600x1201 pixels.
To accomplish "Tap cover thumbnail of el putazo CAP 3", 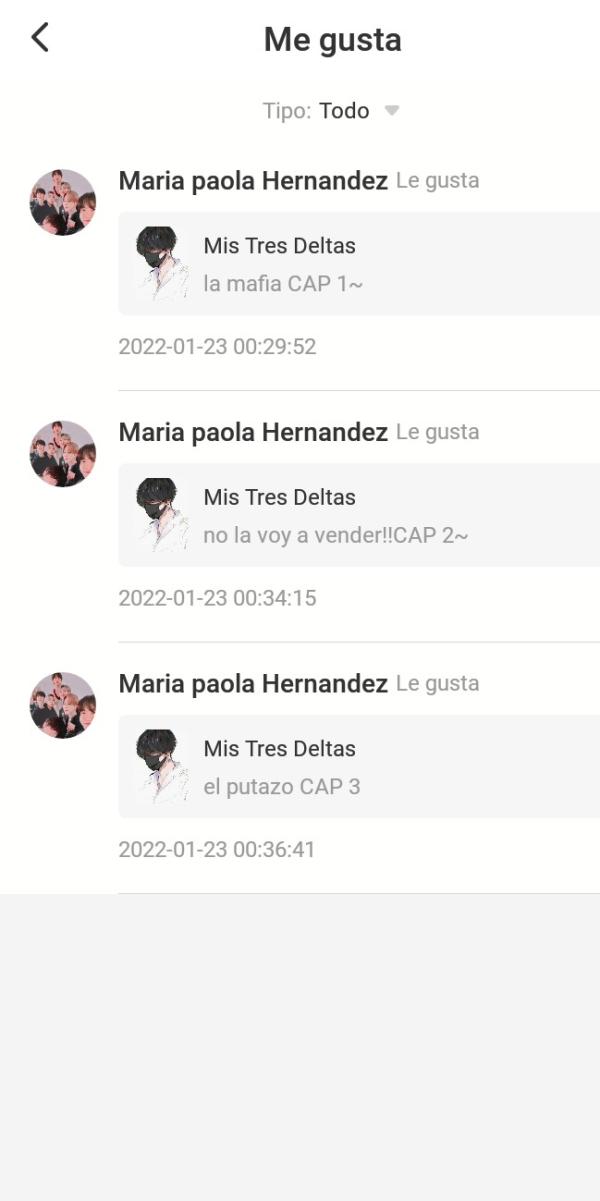I will click(x=162, y=767).
